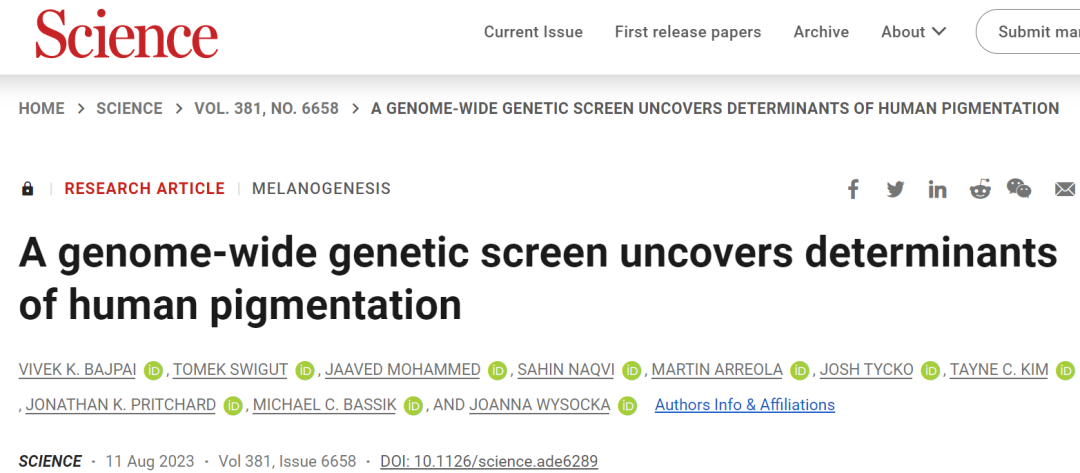Open Joanna Wysocka's ORCID icon
This screenshot has width=1080, height=473.
point(628,406)
